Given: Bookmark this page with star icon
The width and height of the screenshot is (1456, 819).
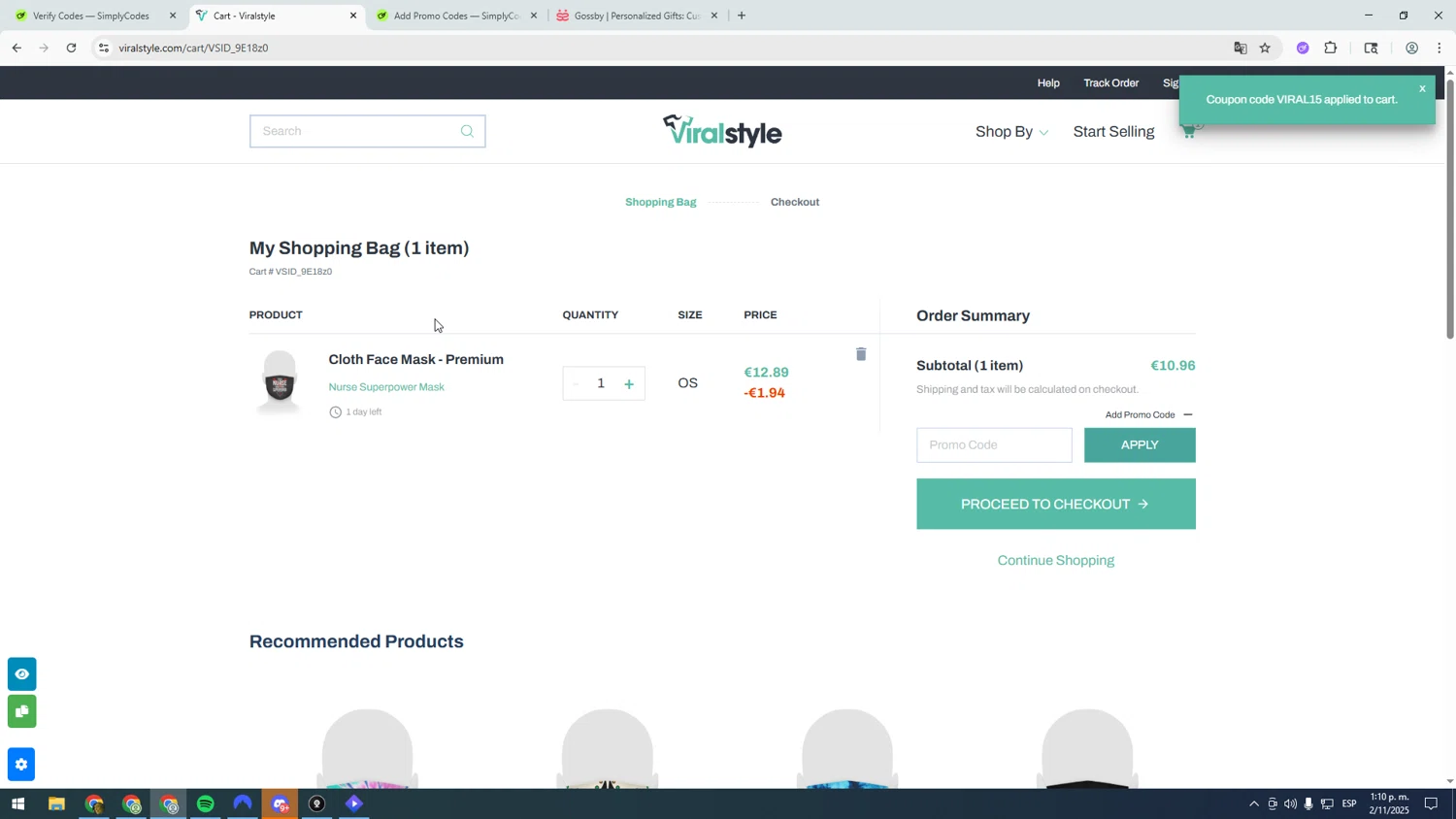Looking at the screenshot, I should coord(1265,48).
